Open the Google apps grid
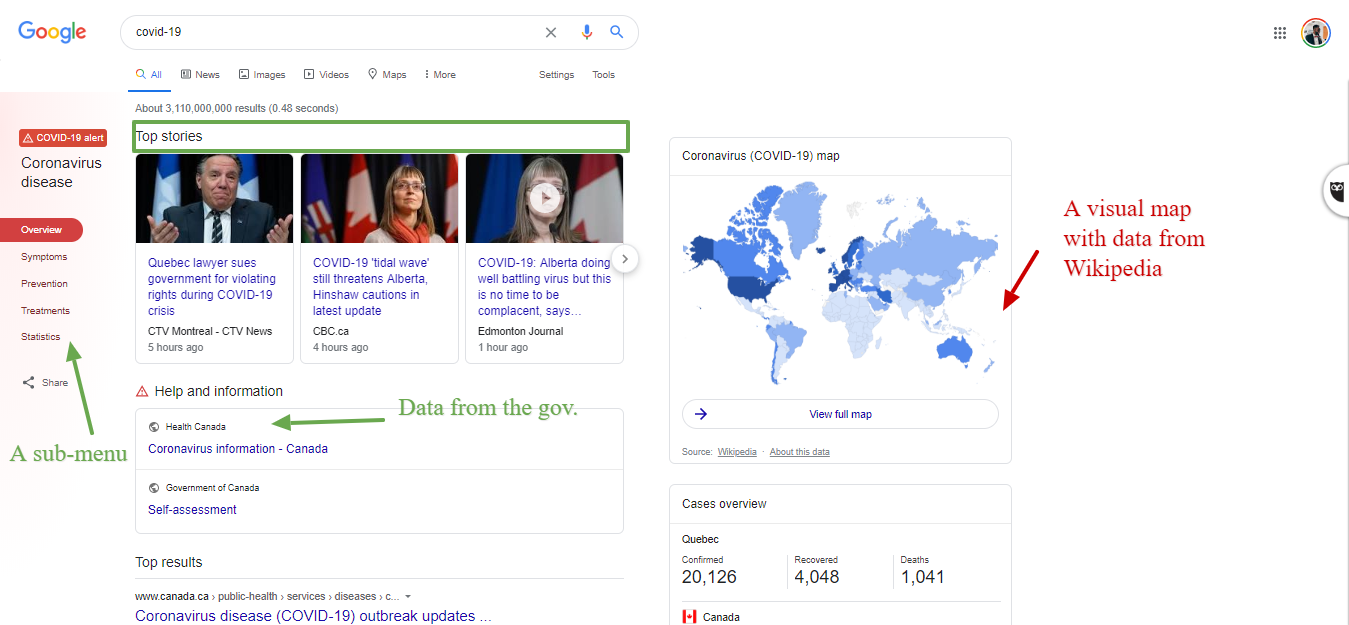Screen dimensions: 1349x625 pyautogui.click(x=1280, y=33)
